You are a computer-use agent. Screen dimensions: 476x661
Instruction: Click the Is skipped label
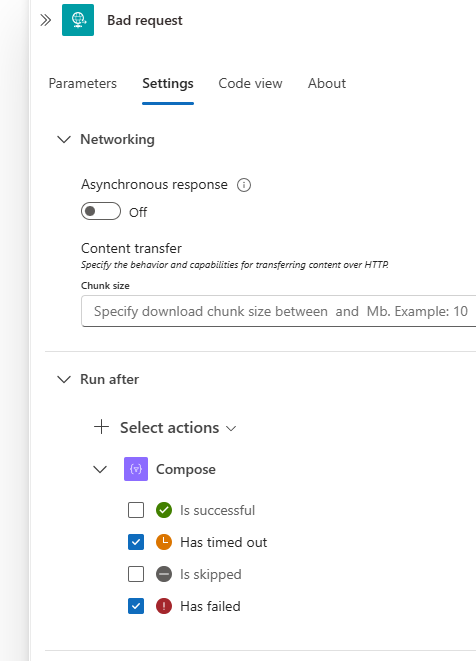click(211, 574)
